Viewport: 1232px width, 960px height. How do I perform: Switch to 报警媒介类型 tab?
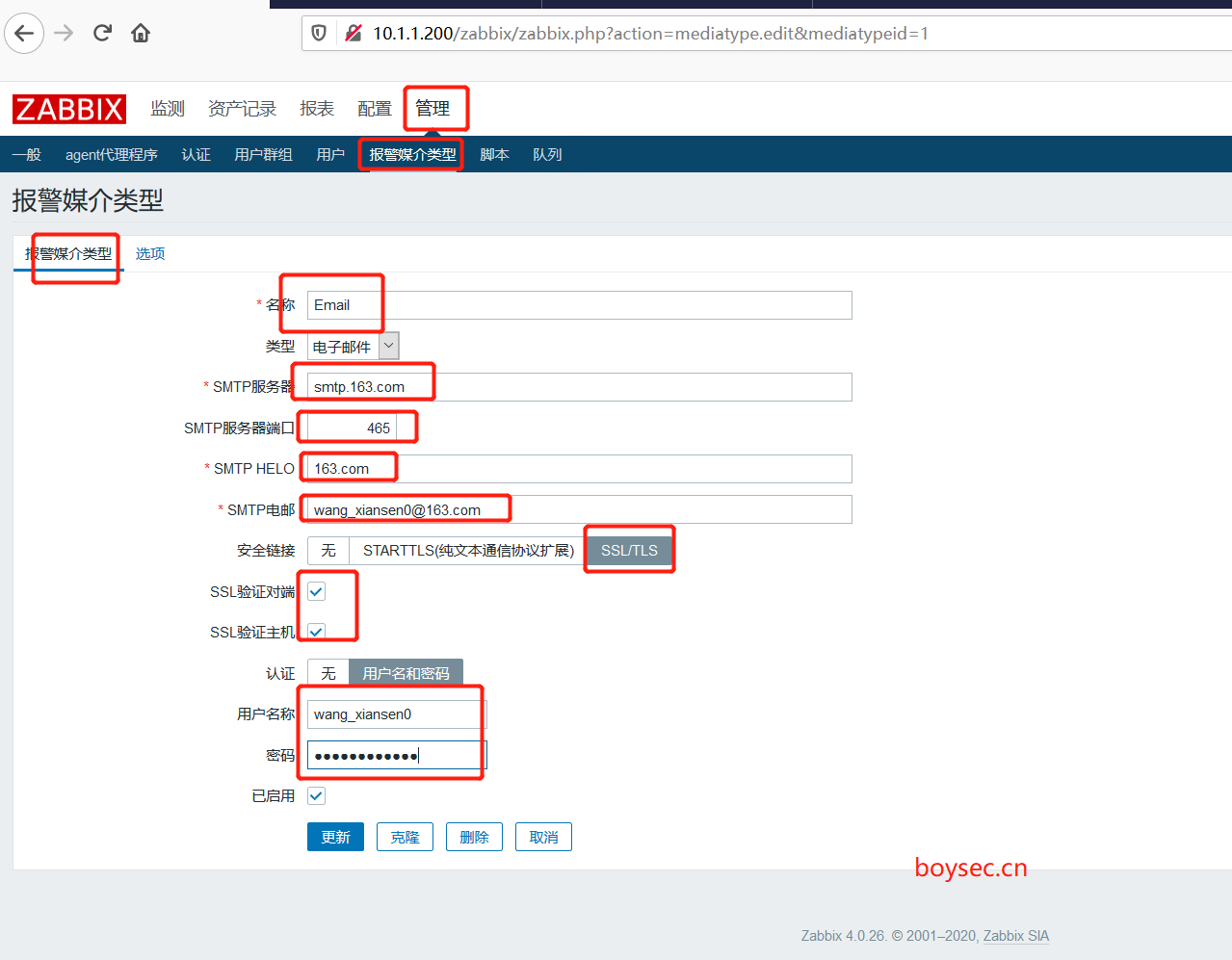click(68, 253)
